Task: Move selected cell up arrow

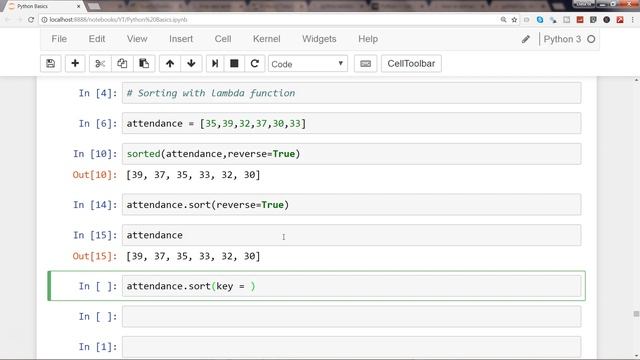Action: click(170, 64)
